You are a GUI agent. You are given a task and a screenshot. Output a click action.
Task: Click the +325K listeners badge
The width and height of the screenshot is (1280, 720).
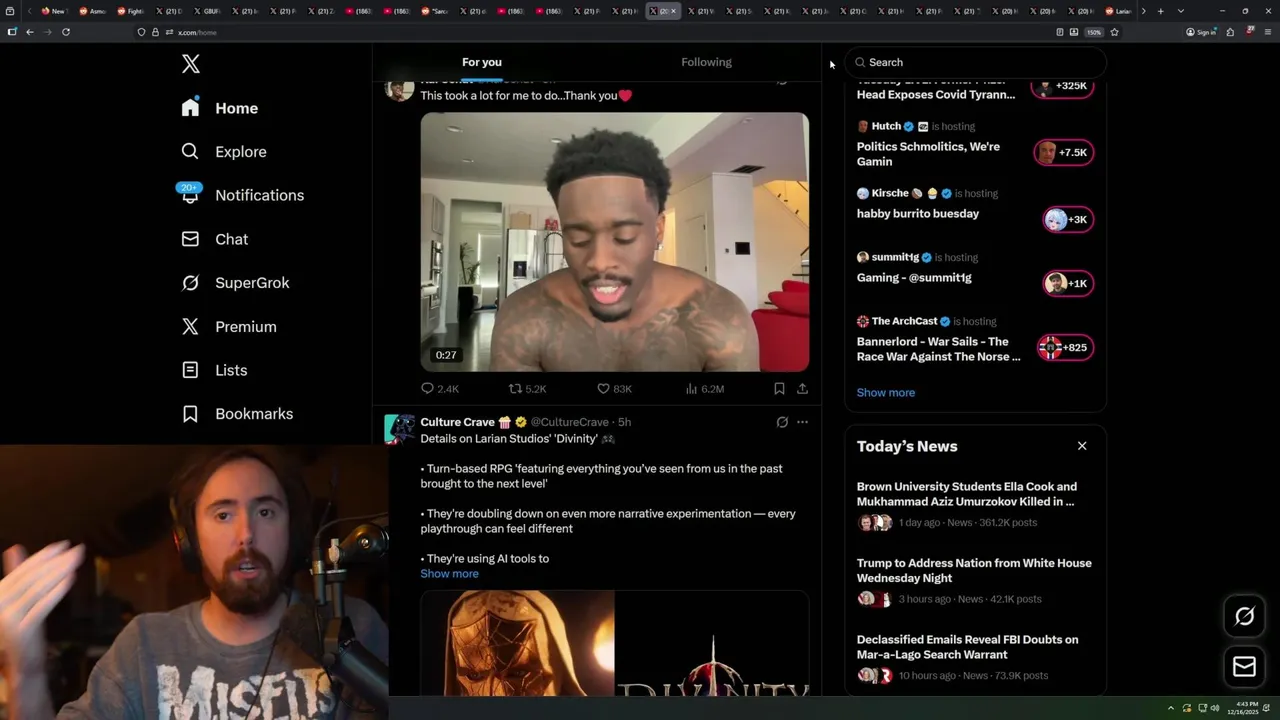click(x=1063, y=86)
